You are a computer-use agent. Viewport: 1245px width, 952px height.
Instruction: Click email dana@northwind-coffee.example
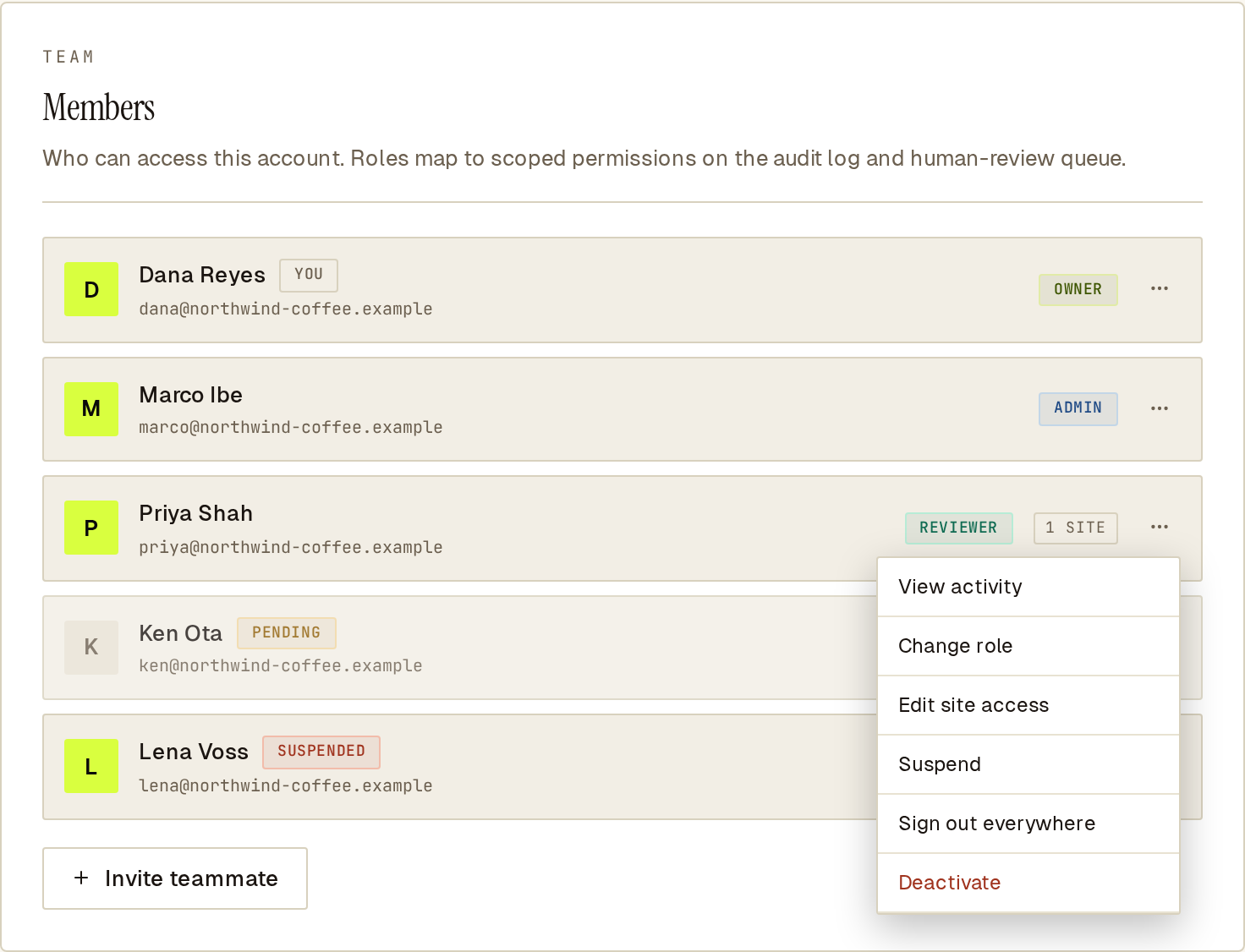pos(286,309)
